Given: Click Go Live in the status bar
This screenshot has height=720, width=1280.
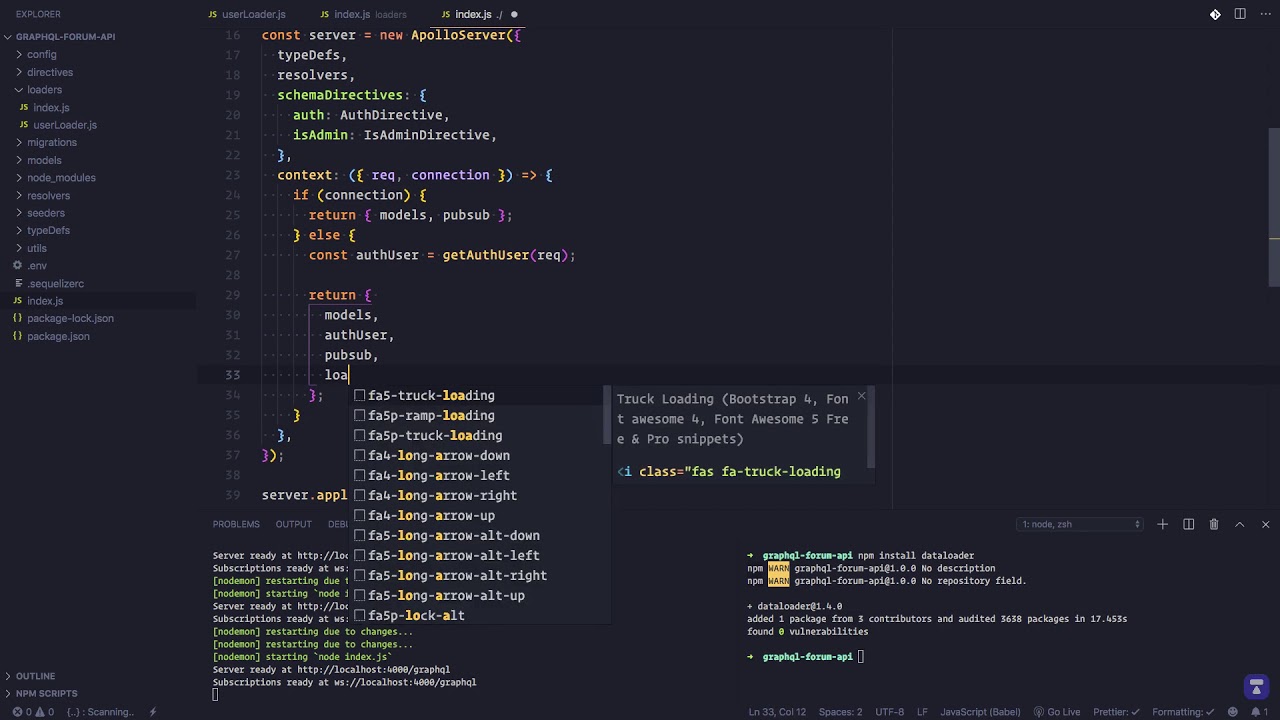Looking at the screenshot, I should (x=1057, y=712).
